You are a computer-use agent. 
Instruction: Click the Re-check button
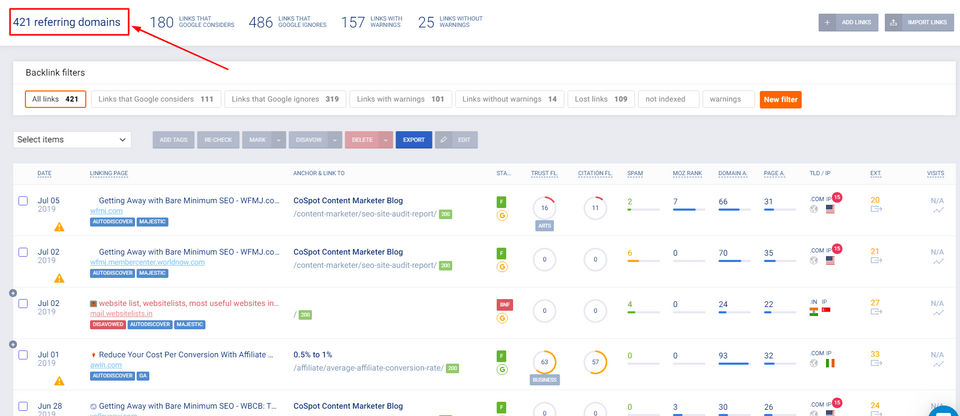[219, 140]
